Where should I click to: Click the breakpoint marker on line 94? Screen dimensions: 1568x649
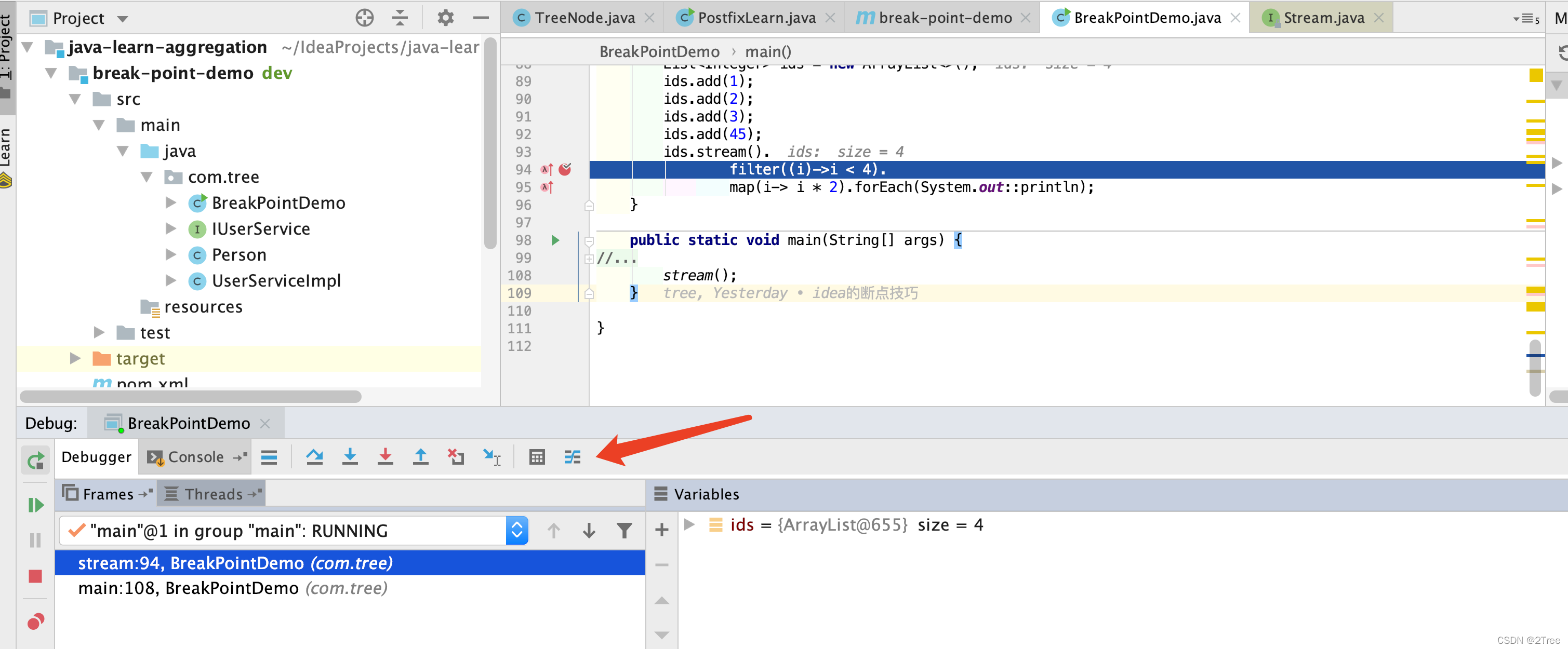pos(565,170)
